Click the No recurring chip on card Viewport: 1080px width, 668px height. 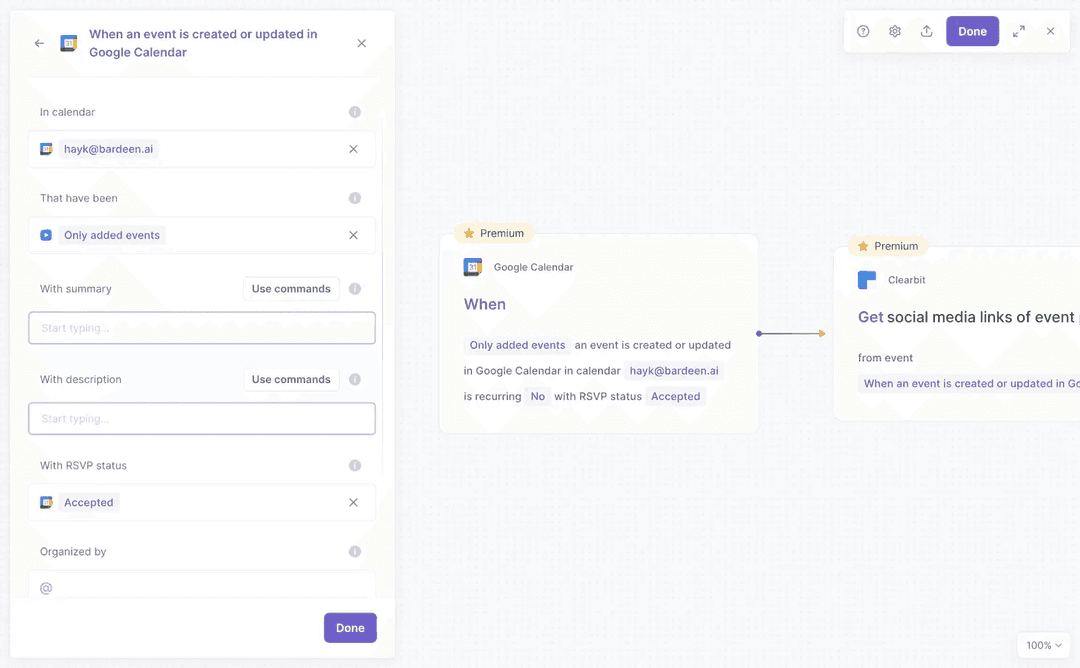[x=537, y=396]
